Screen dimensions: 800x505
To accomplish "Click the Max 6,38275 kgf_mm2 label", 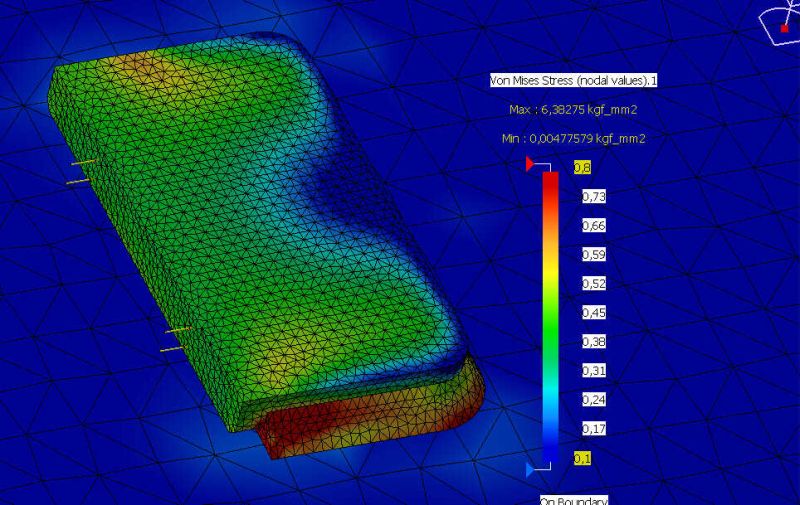I will click(x=567, y=109).
